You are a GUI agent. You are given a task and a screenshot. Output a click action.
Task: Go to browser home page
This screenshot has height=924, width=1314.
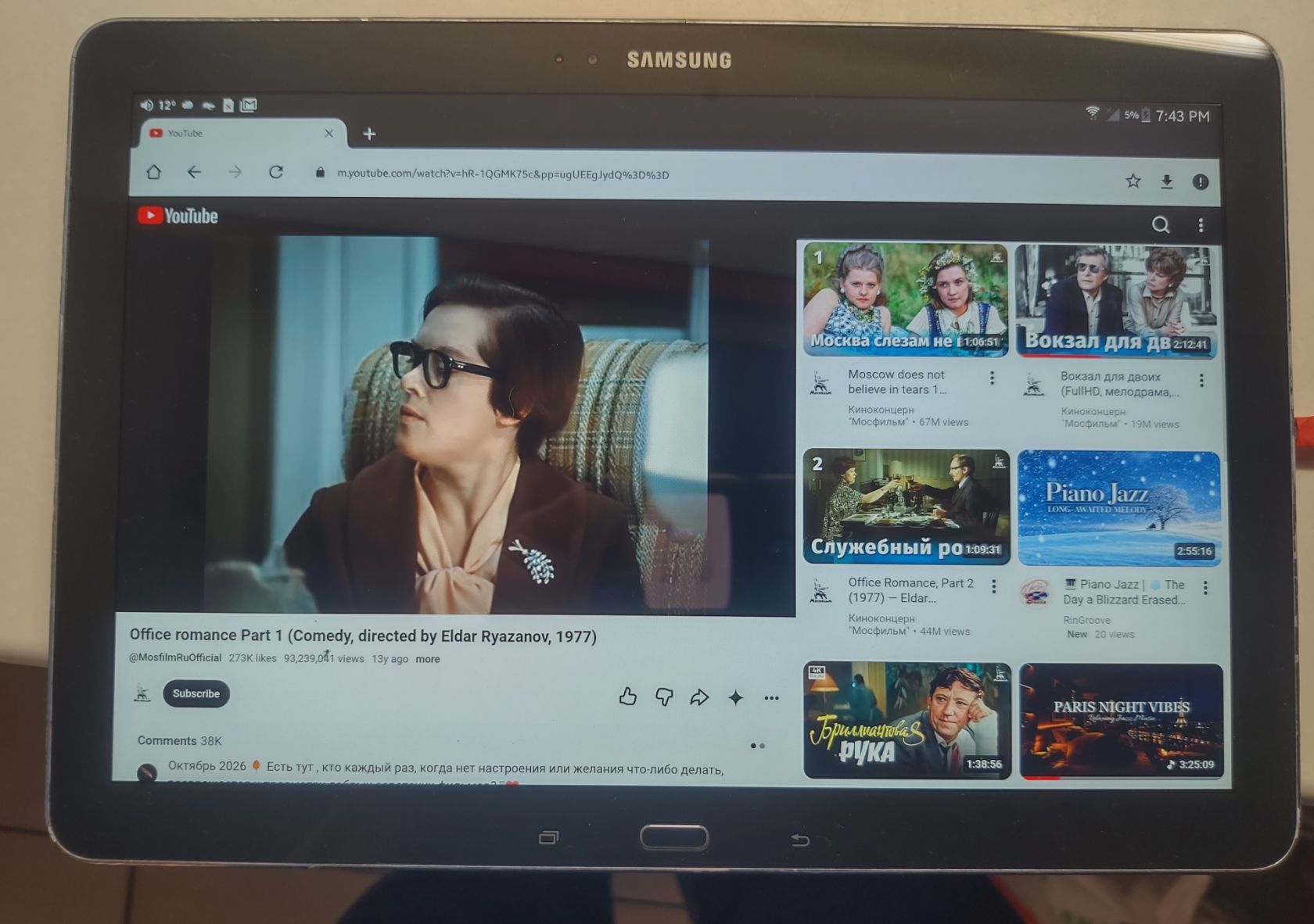[153, 171]
